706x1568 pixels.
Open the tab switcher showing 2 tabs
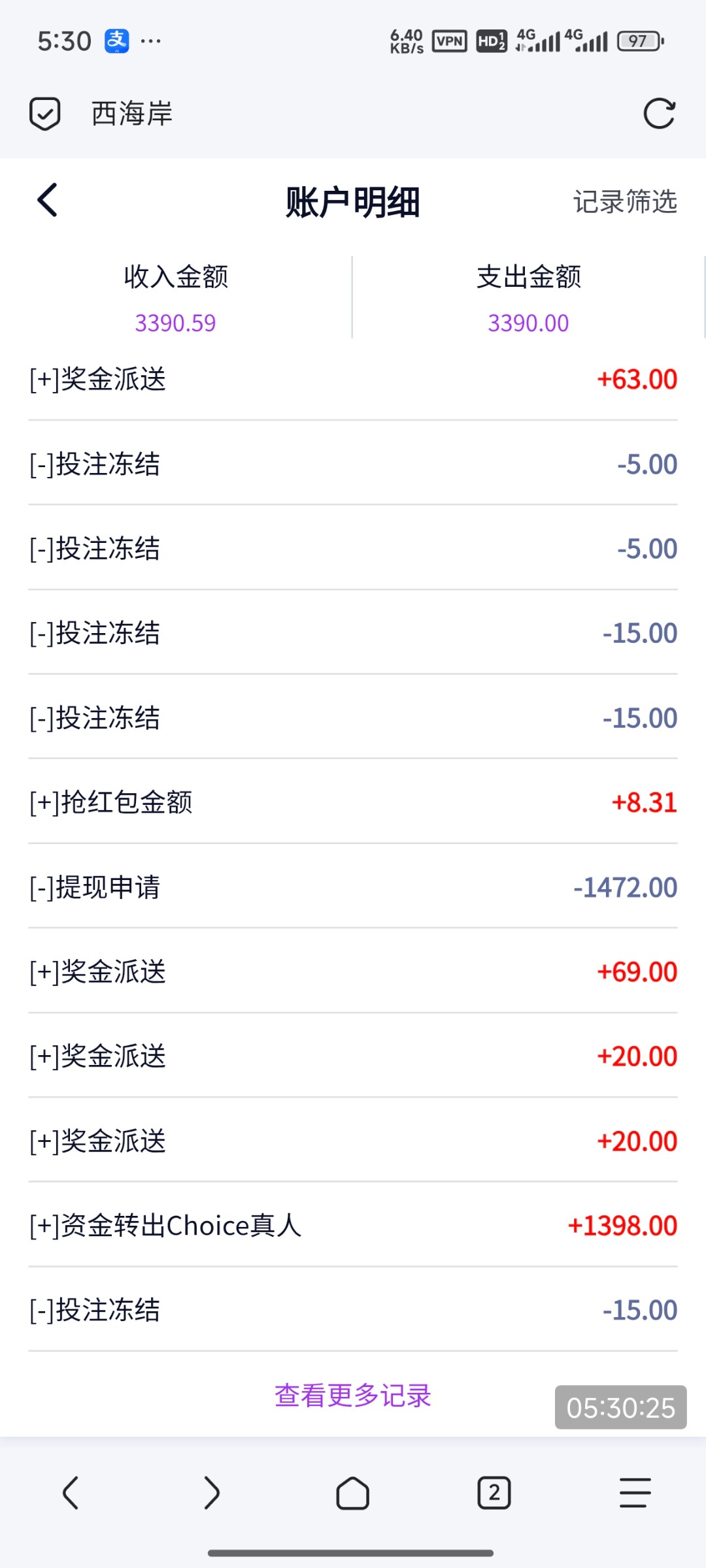494,1493
